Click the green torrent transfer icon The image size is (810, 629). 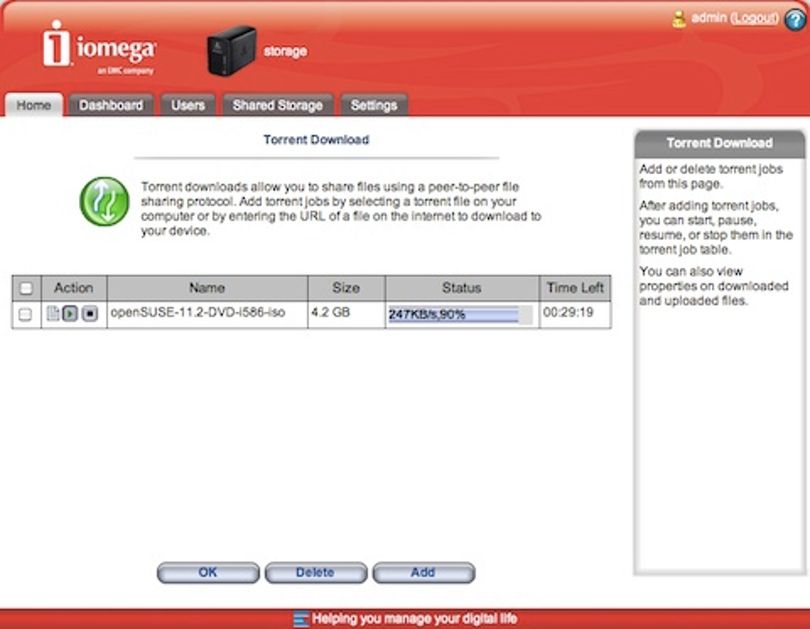click(x=105, y=202)
